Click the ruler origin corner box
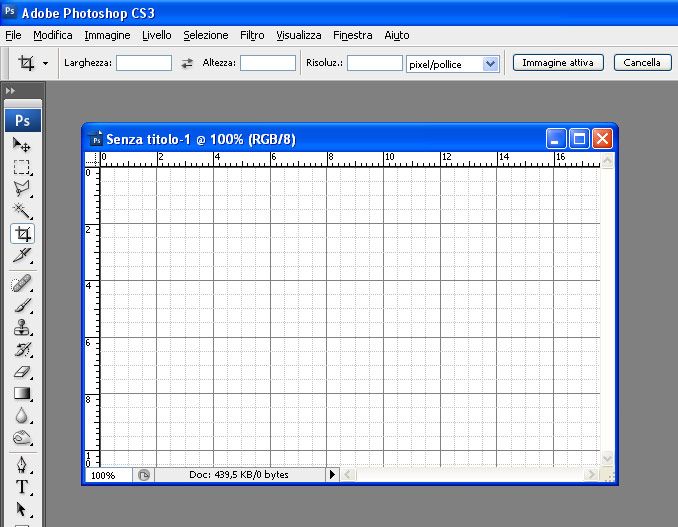The width and height of the screenshot is (678, 527). click(92, 160)
